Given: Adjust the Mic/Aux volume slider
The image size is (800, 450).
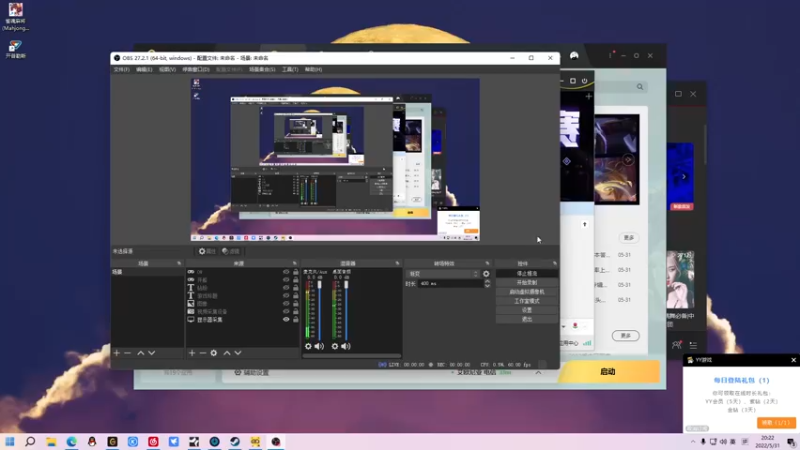Looking at the screenshot, I should pos(320,285).
